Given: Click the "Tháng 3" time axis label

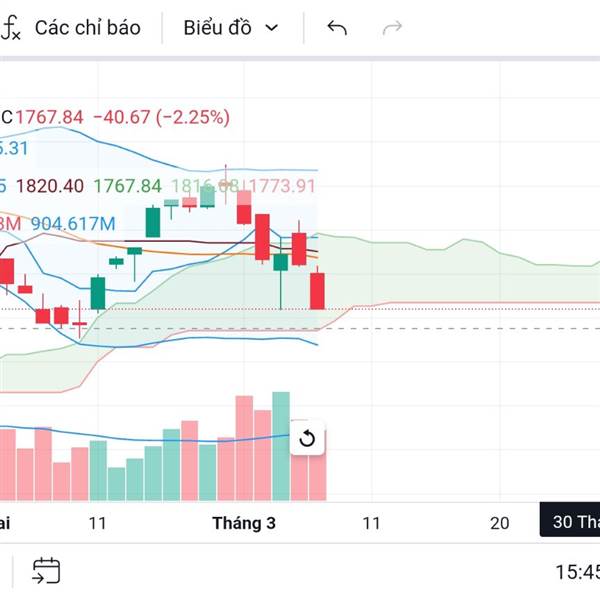Looking at the screenshot, I should (x=244, y=523).
